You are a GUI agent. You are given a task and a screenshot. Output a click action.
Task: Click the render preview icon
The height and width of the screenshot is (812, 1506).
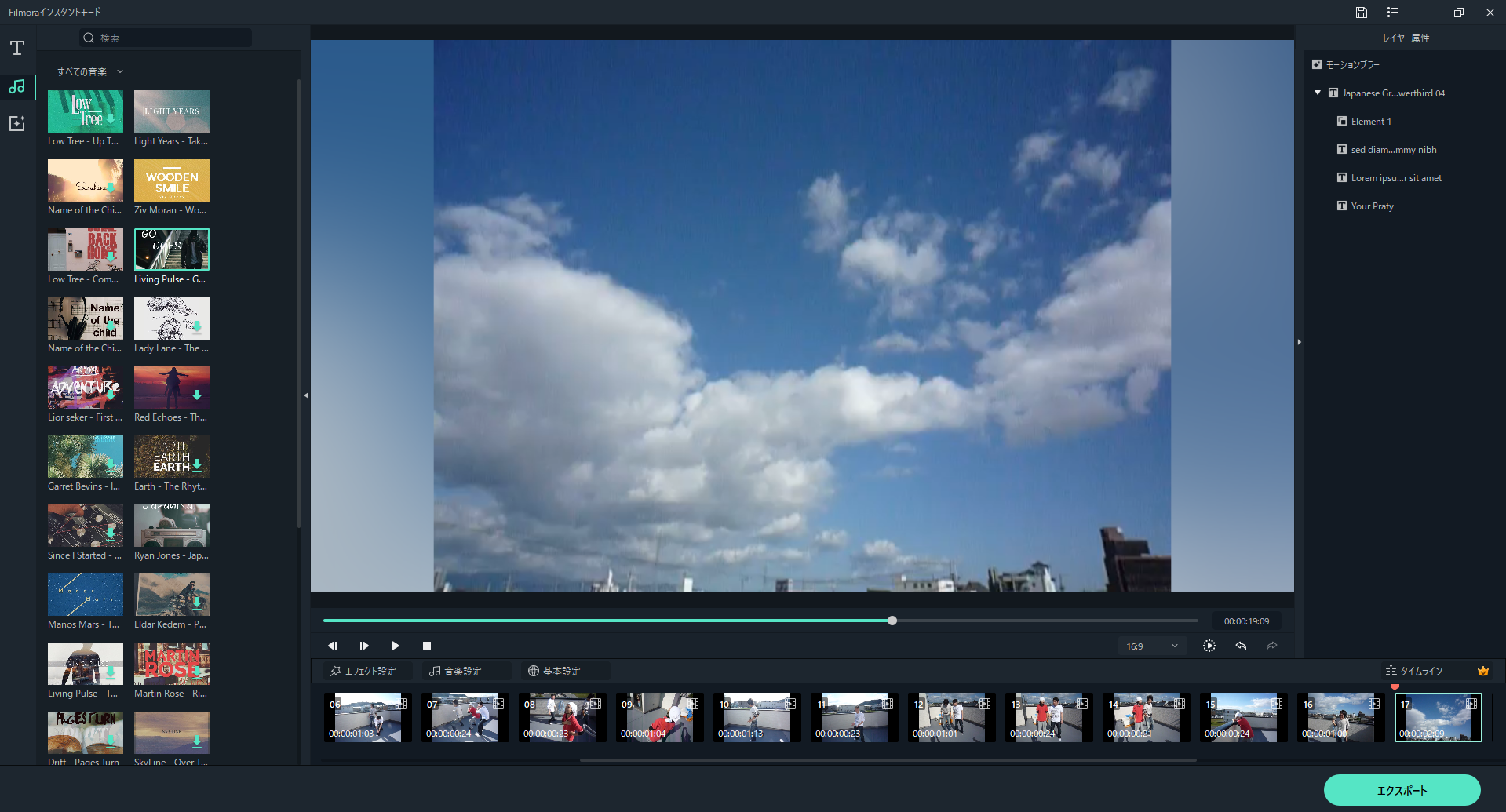coord(1209,646)
